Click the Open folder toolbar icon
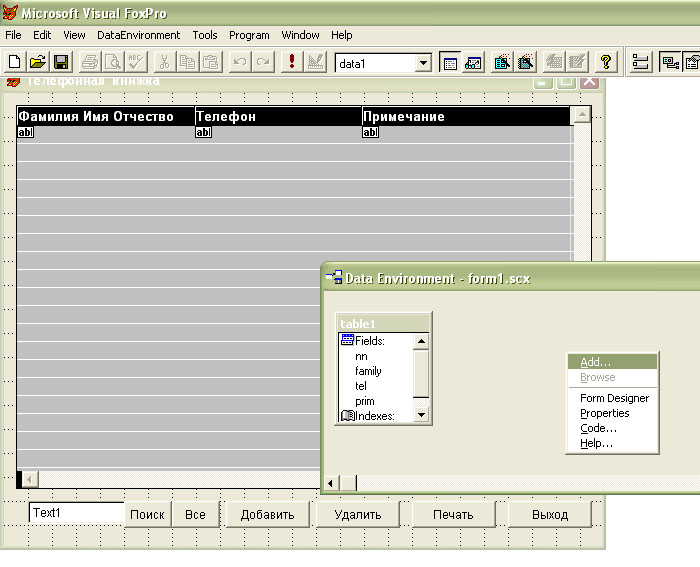The image size is (700, 567). [38, 62]
